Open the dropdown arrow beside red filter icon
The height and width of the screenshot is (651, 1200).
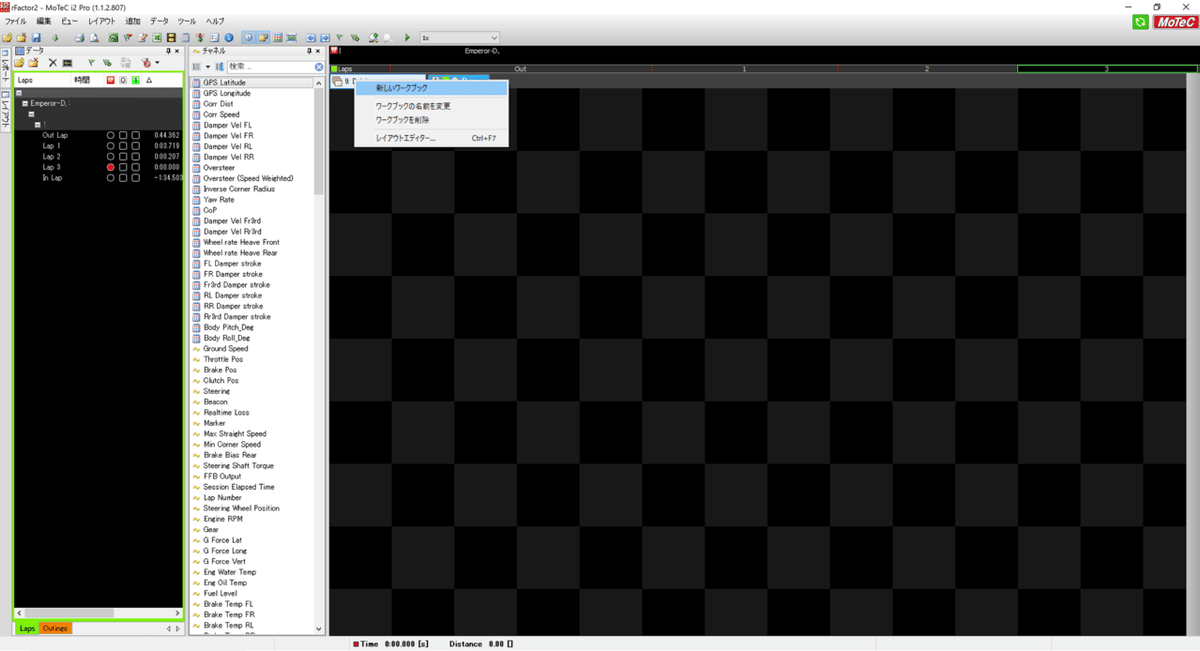point(157,62)
